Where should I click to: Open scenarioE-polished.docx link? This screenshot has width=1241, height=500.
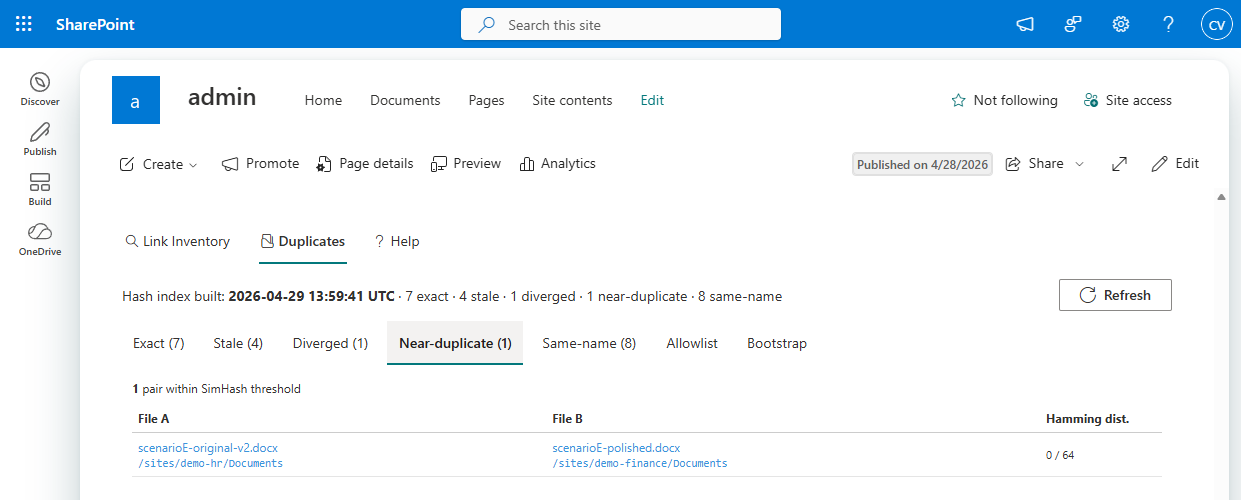point(616,448)
